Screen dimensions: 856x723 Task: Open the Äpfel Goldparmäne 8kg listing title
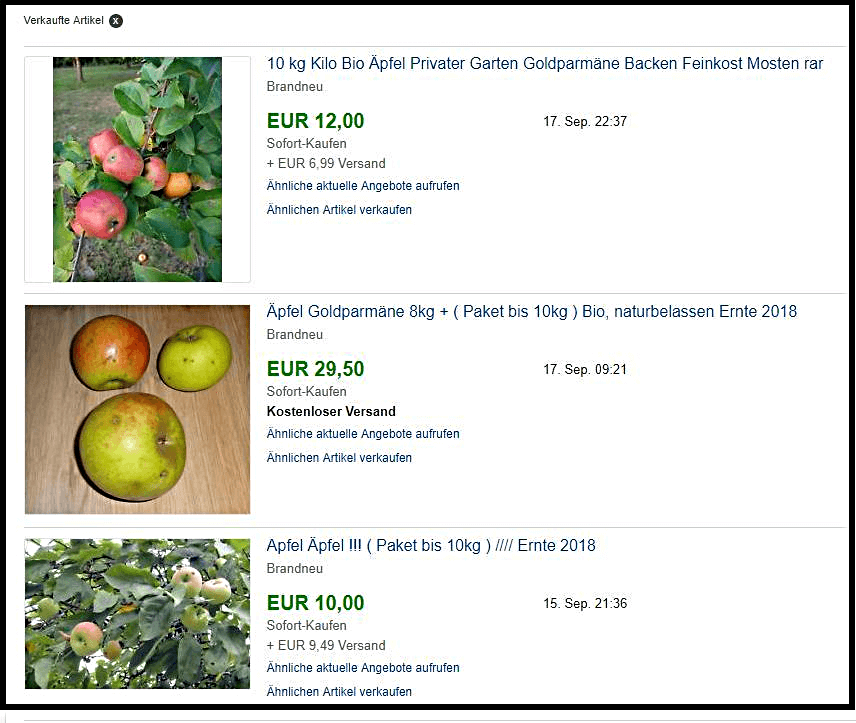(531, 311)
